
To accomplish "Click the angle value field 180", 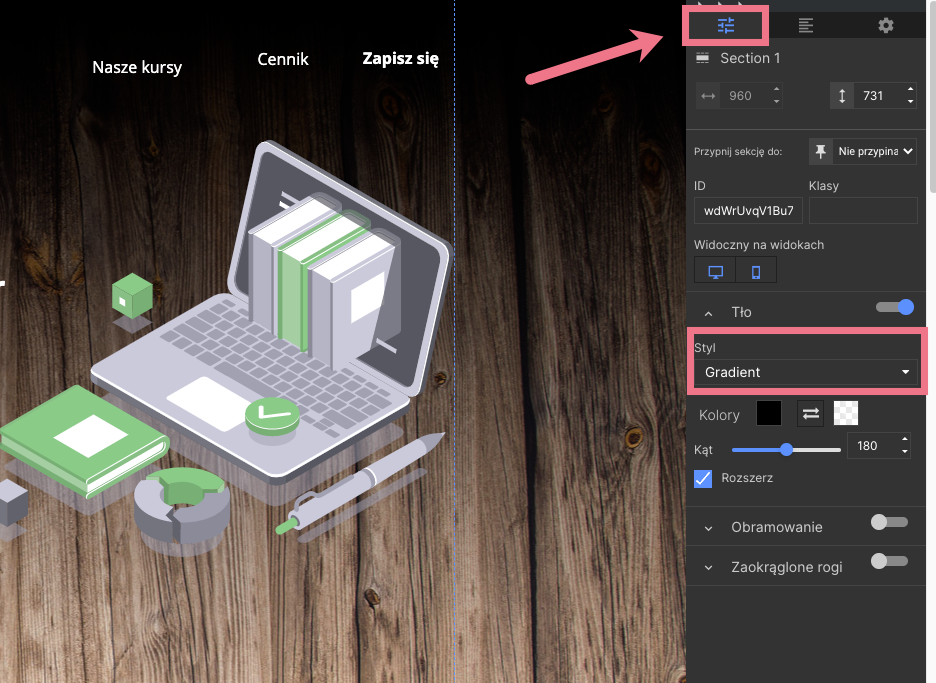I will [x=872, y=446].
